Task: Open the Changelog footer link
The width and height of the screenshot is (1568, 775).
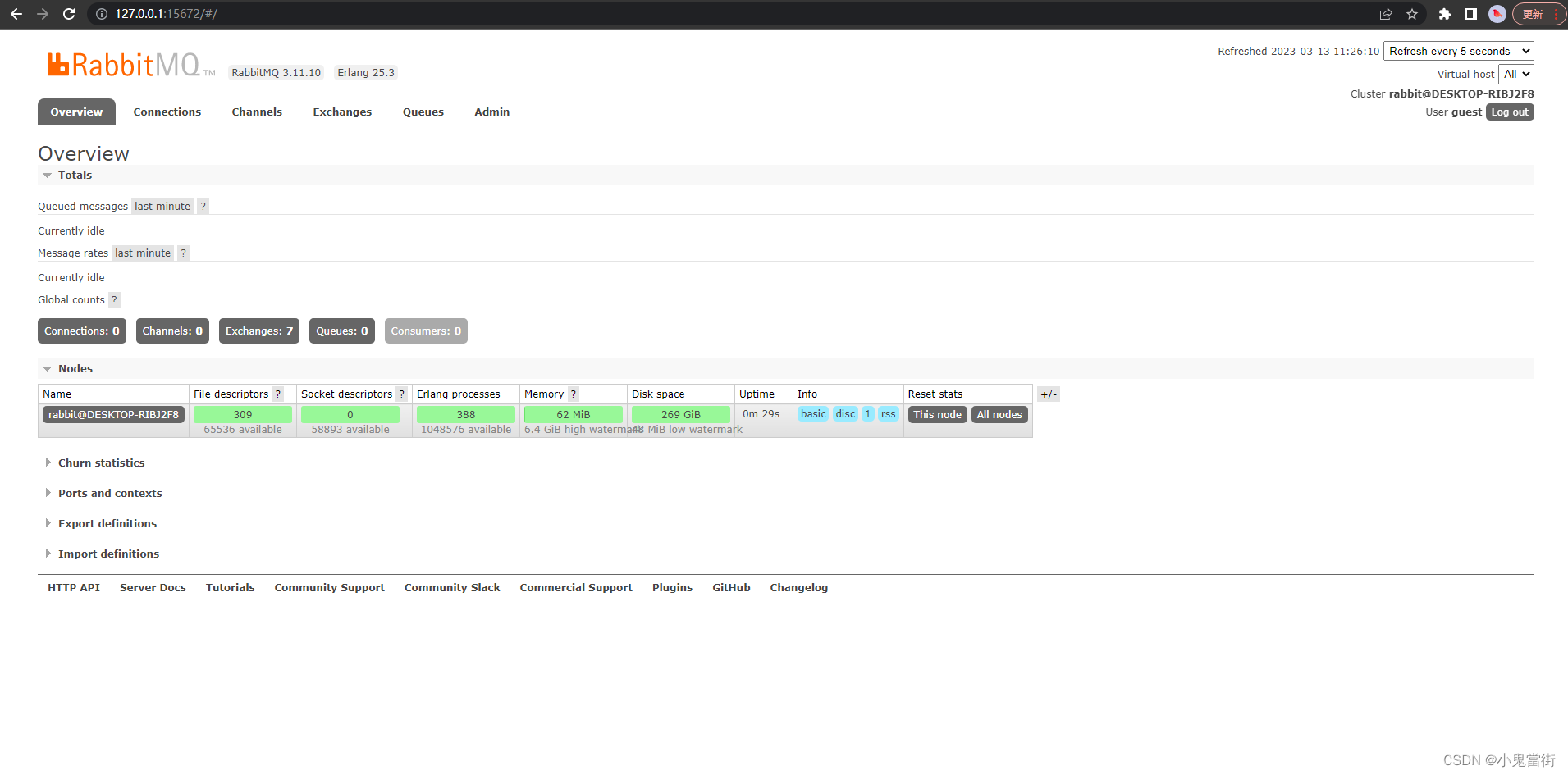Action: [x=799, y=588]
